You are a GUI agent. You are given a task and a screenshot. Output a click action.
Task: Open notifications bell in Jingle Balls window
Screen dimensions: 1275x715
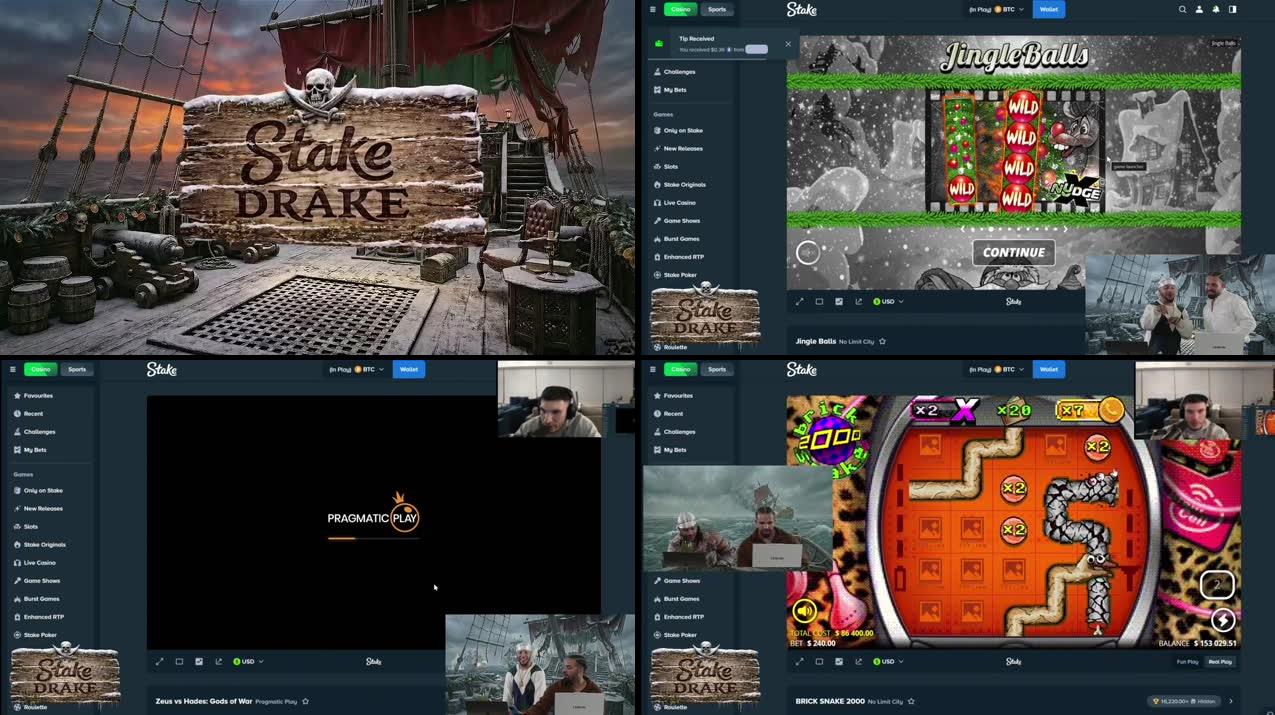(x=1216, y=9)
